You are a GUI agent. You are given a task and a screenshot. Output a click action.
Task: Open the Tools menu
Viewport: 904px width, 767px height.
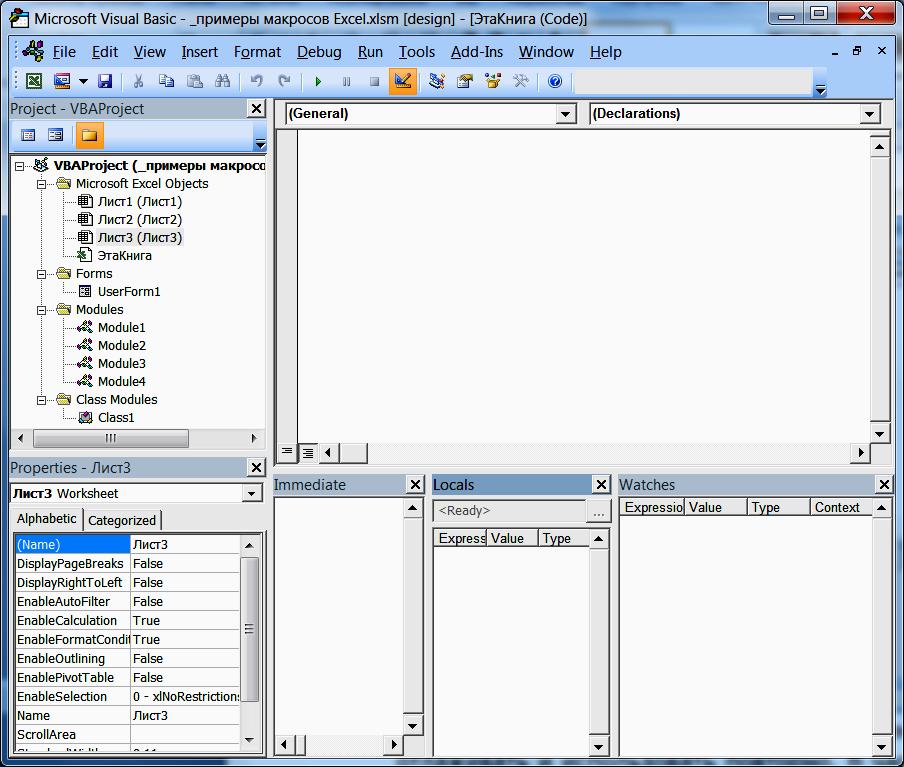click(x=417, y=52)
